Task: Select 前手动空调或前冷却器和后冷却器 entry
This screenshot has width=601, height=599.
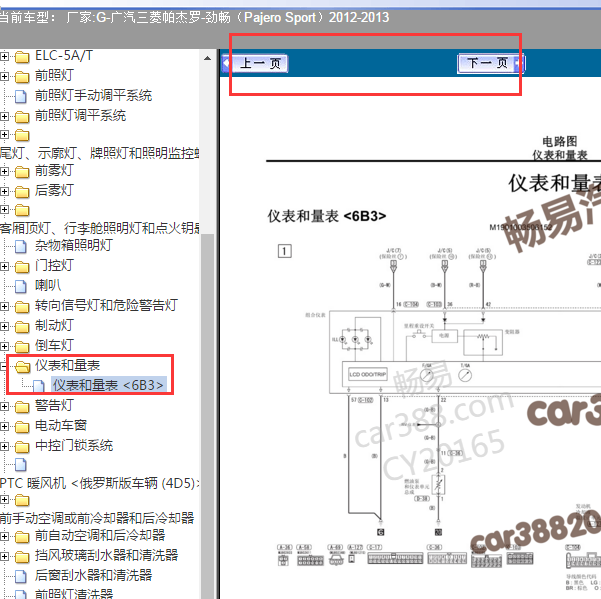Action: click(x=97, y=518)
